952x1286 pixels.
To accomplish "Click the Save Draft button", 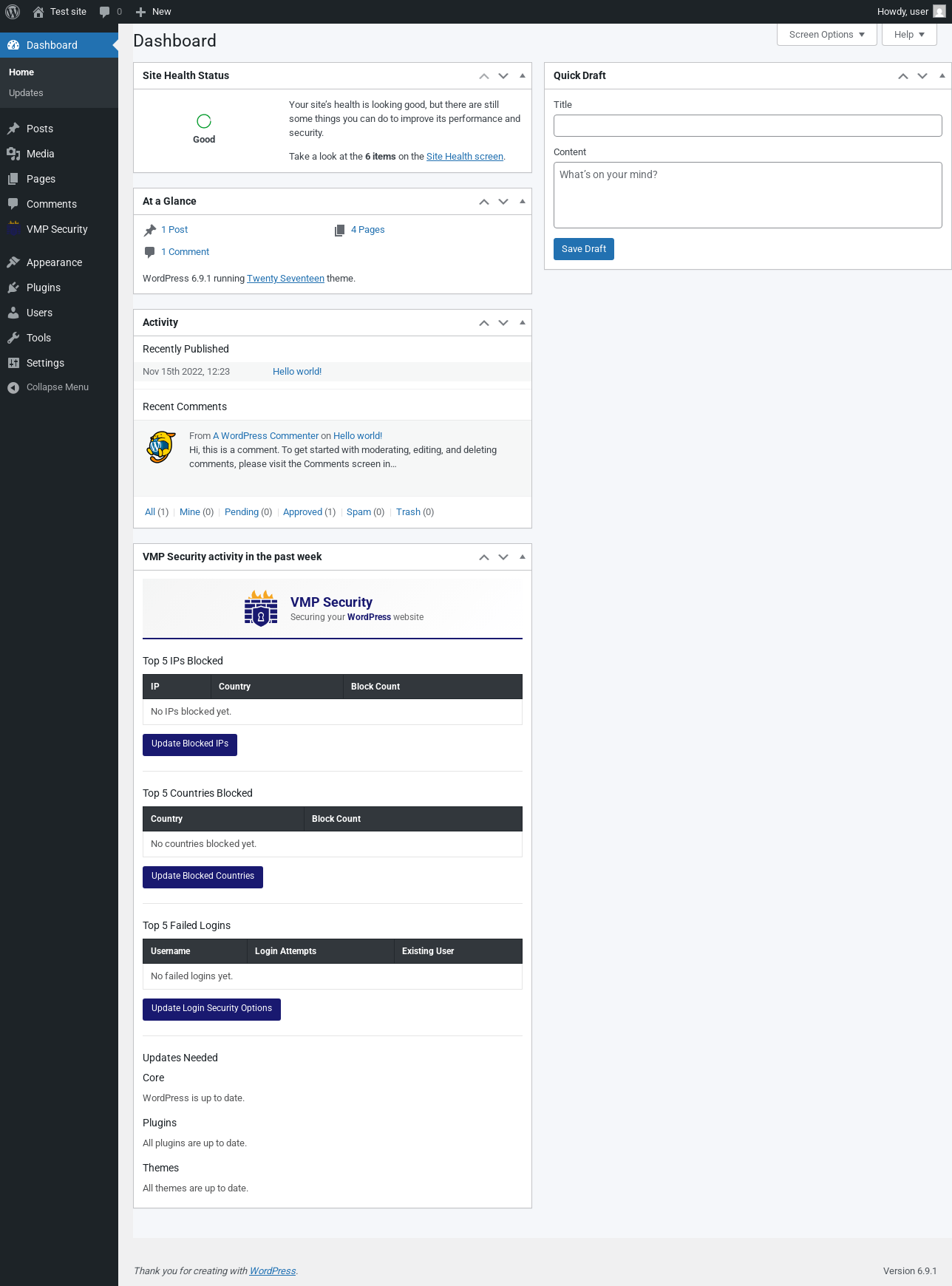I will [x=584, y=249].
